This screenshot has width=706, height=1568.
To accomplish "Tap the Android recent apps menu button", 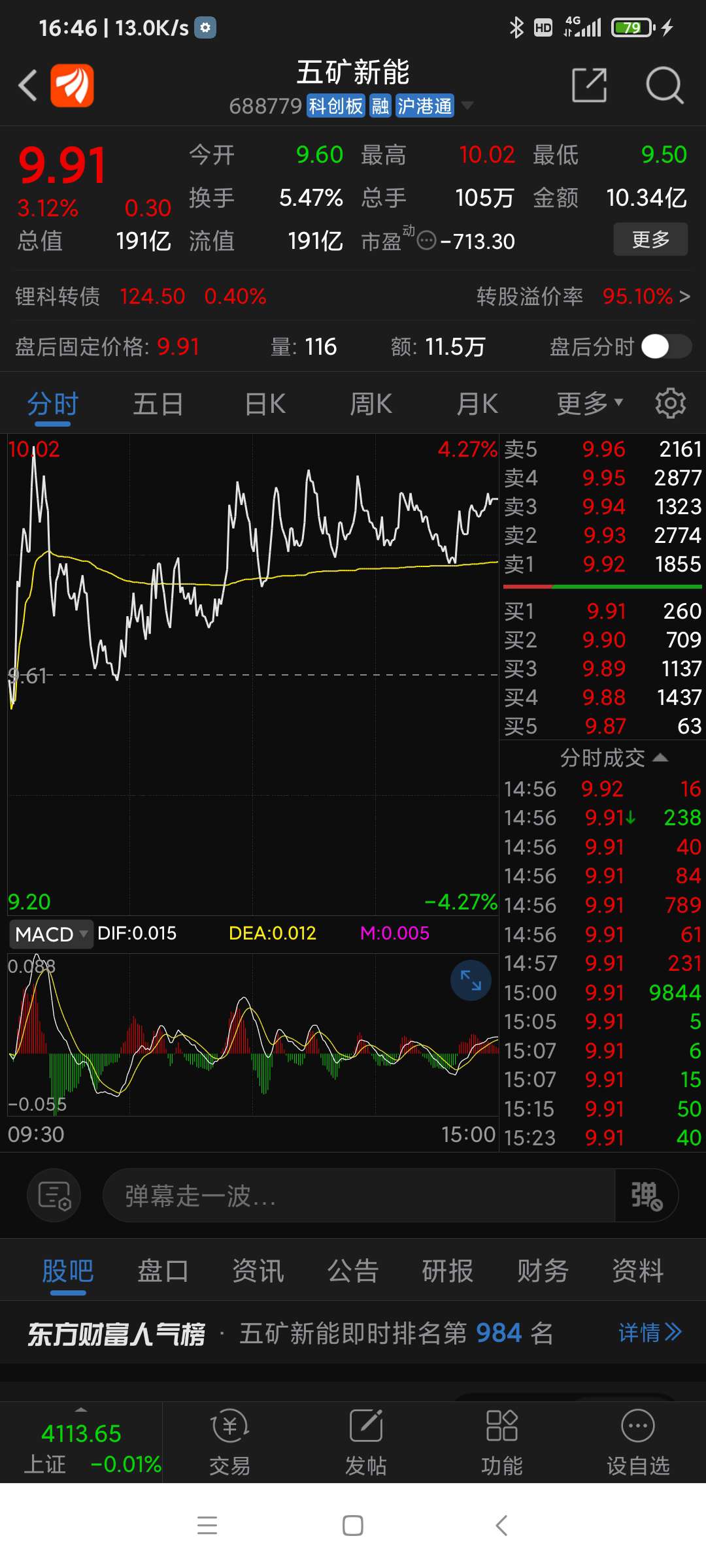I will [207, 1526].
